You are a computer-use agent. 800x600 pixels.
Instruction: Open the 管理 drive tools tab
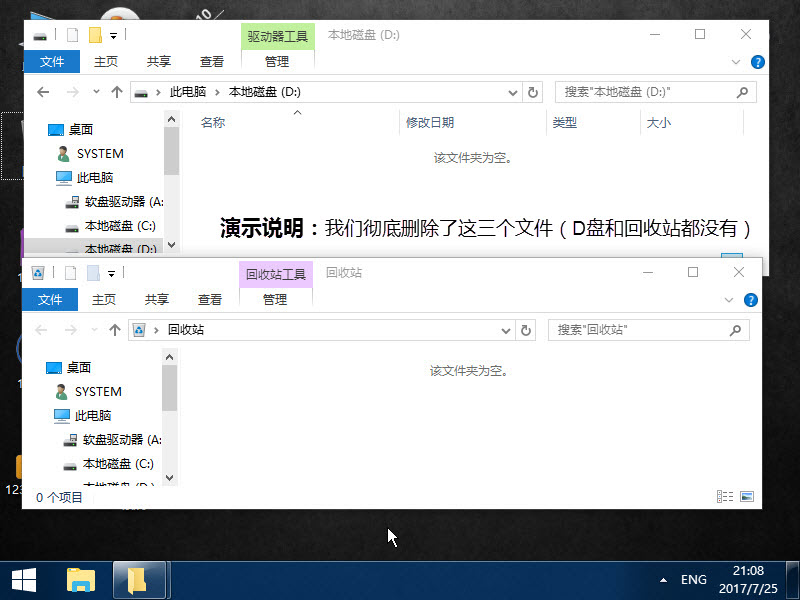click(x=277, y=60)
